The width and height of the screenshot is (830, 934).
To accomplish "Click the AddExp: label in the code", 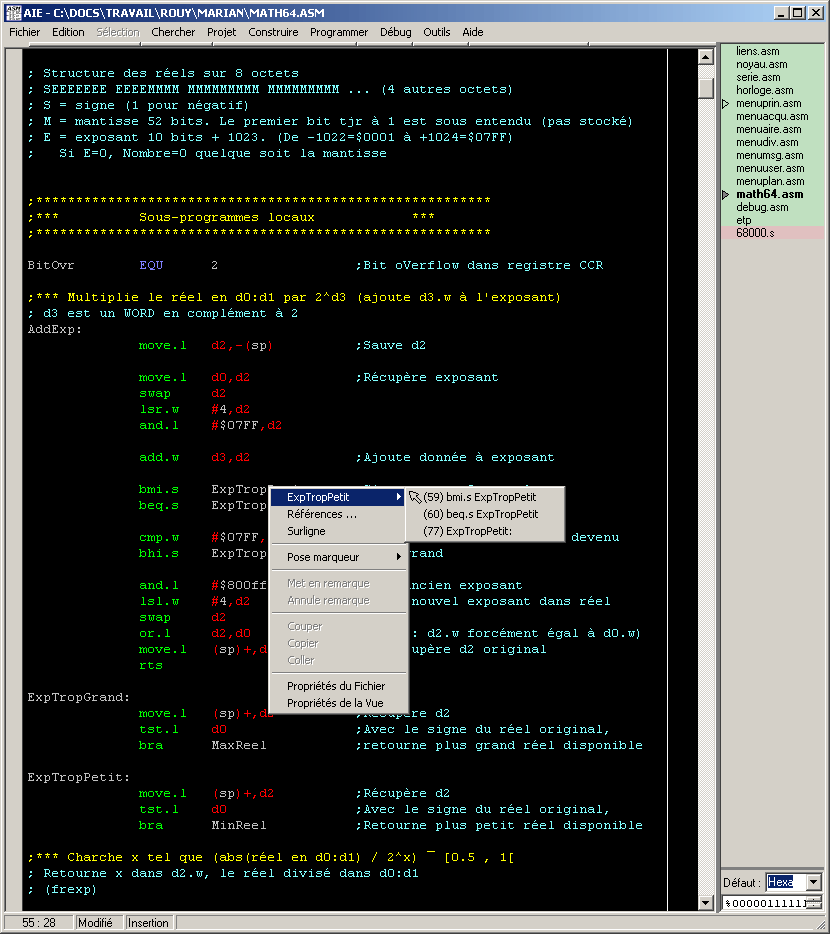I will coord(54,329).
